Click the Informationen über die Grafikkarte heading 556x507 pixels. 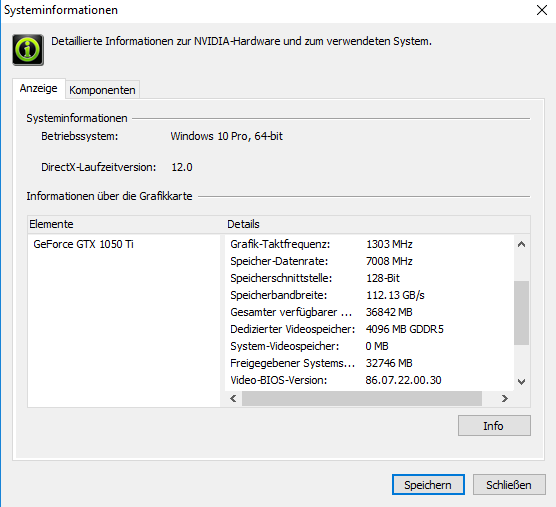click(x=109, y=196)
